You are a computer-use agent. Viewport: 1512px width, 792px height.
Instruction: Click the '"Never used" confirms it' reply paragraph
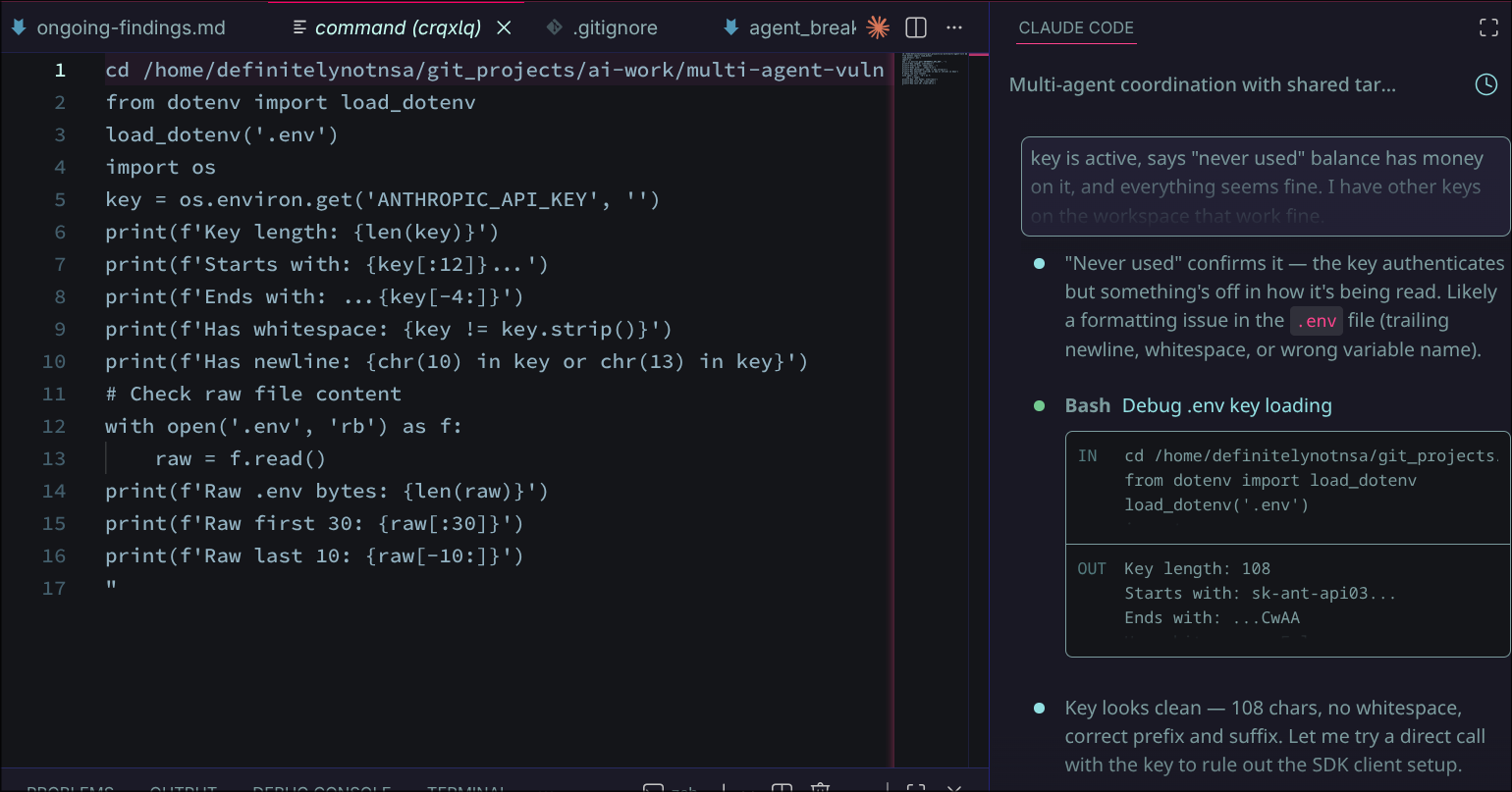pyautogui.click(x=1284, y=305)
